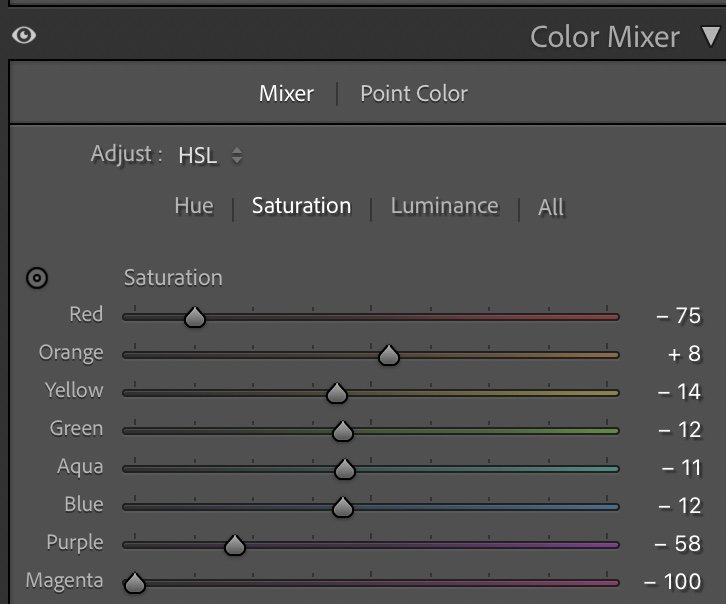Select the Luminance tab

[444, 206]
